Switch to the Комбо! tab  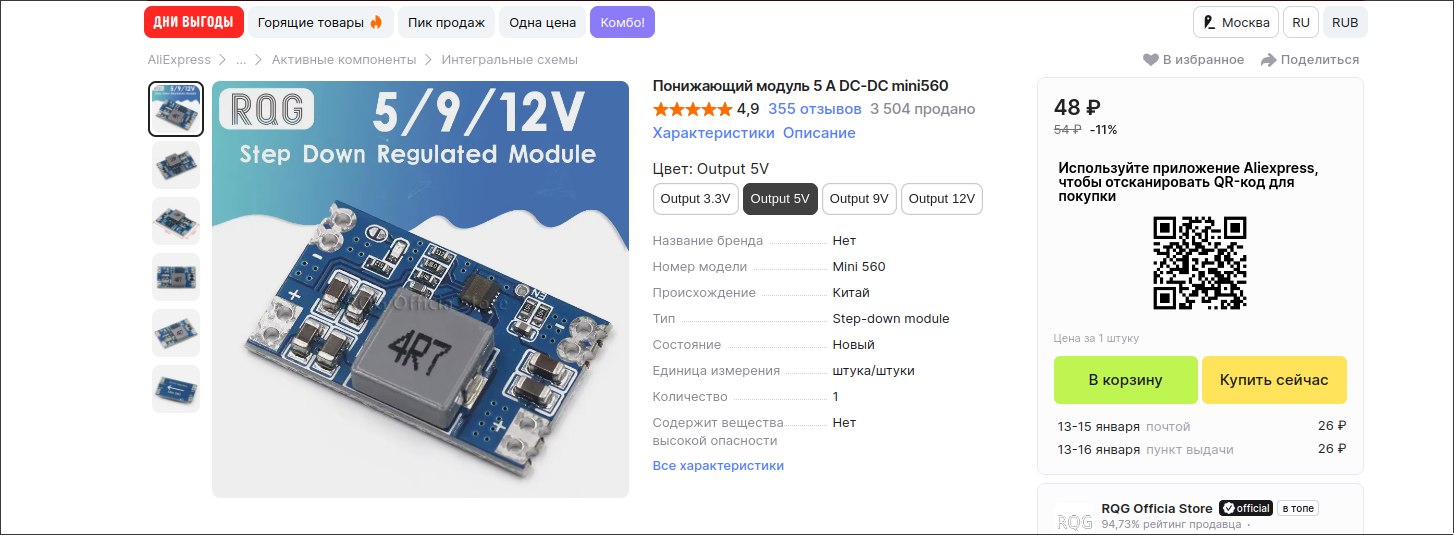622,22
